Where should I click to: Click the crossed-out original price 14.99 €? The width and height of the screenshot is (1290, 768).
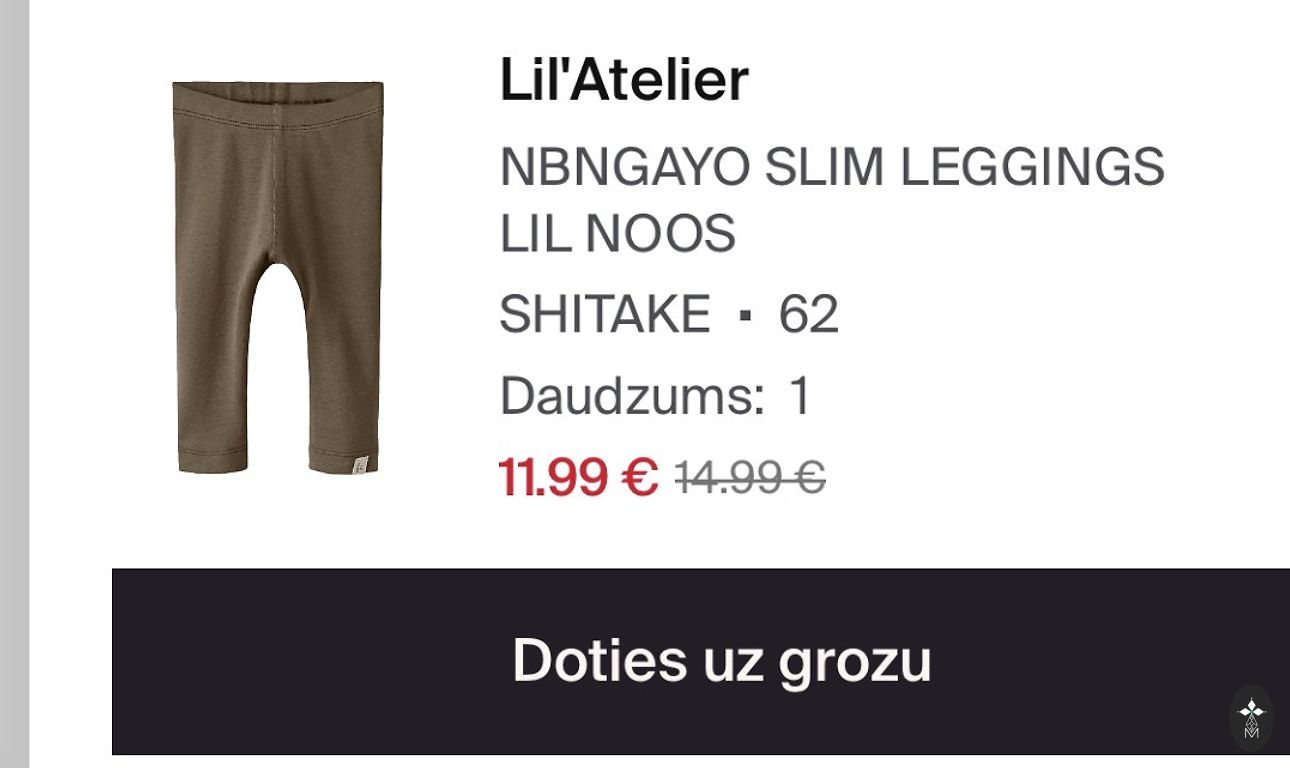point(750,477)
